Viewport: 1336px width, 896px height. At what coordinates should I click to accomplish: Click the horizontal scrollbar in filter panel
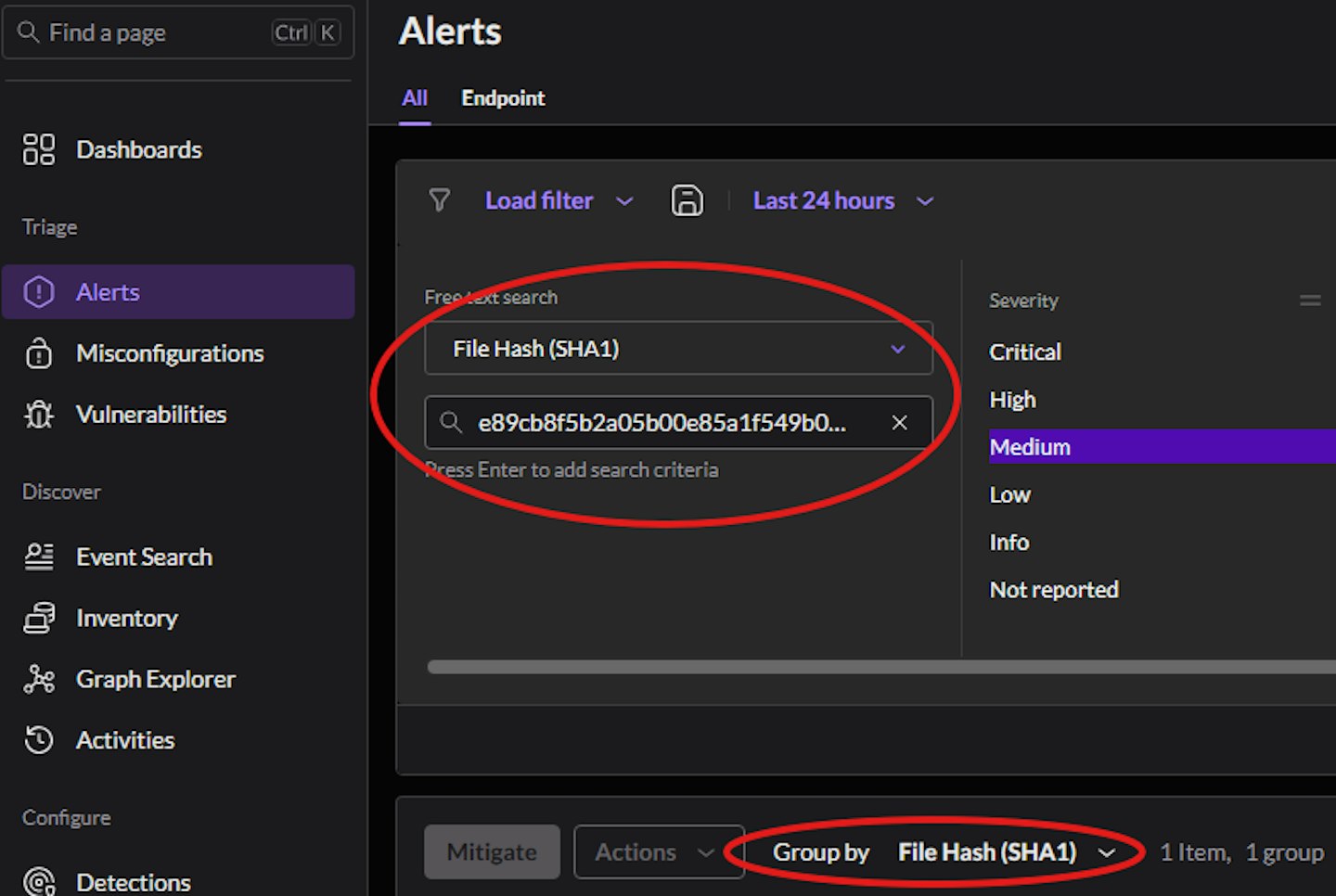[881, 667]
